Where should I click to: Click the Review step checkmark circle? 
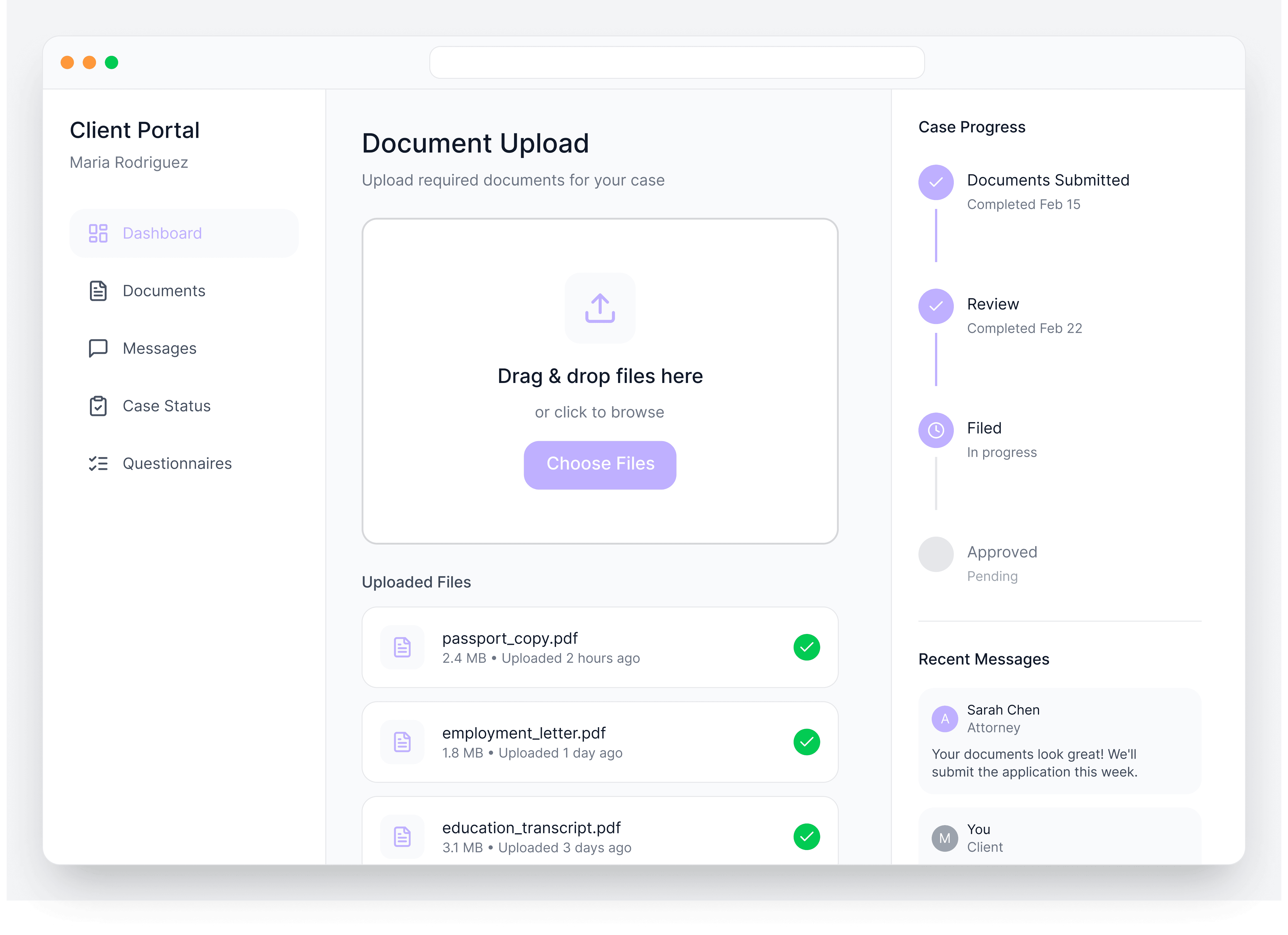point(935,306)
